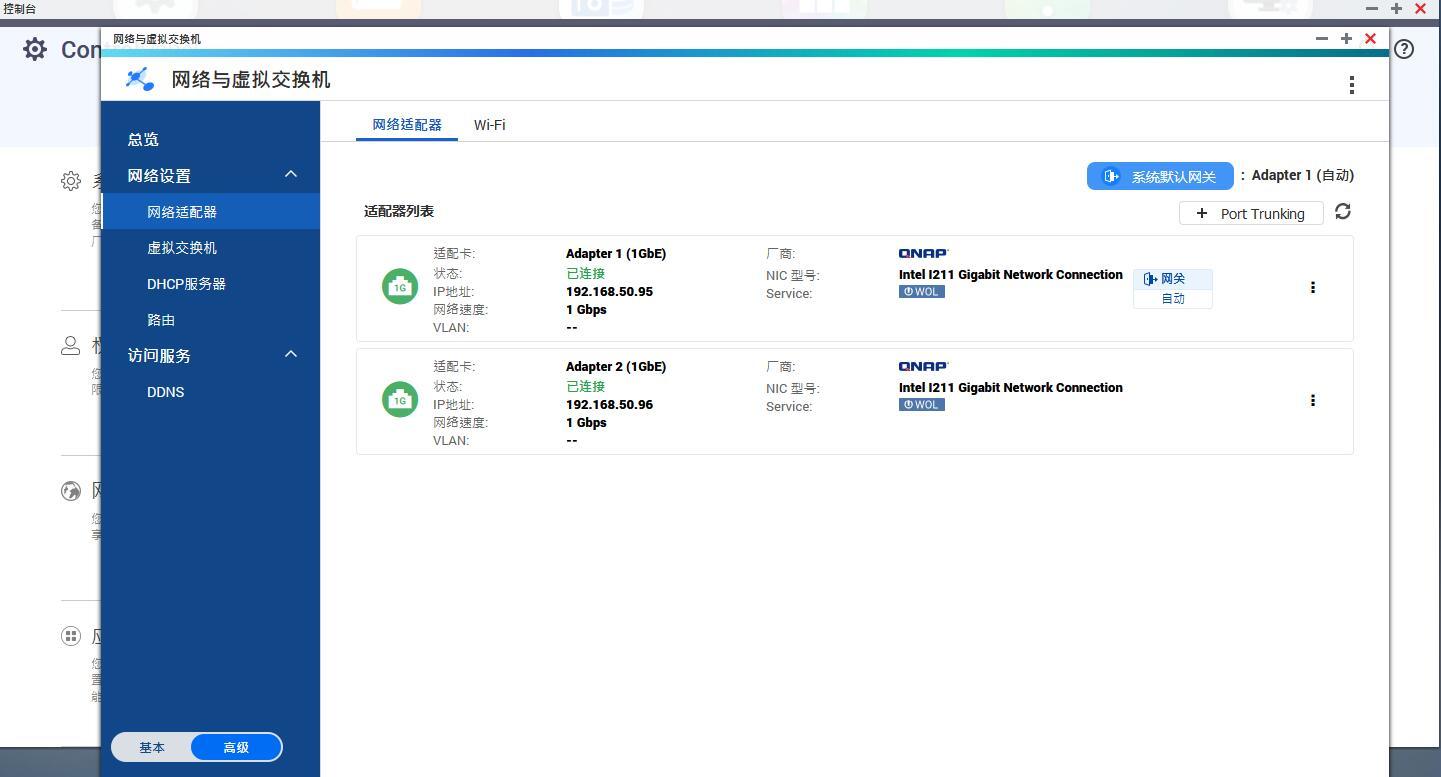This screenshot has height=777, width=1441.
Task: Open DHCP服务器 in the sidebar
Action: [186, 284]
